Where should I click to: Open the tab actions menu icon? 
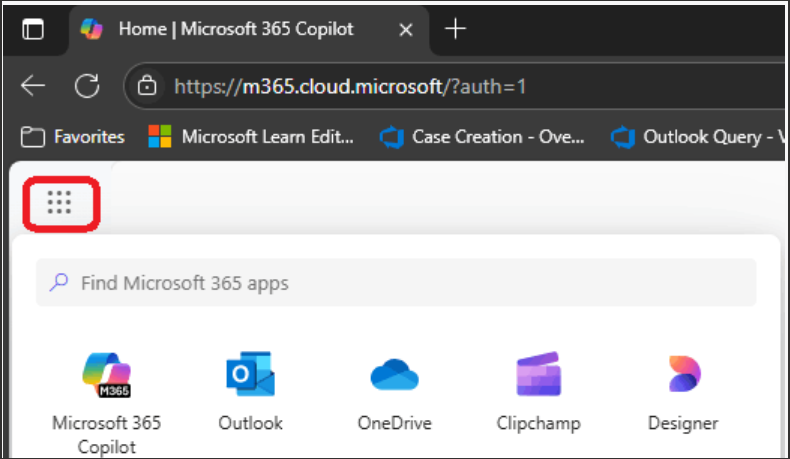(33, 29)
